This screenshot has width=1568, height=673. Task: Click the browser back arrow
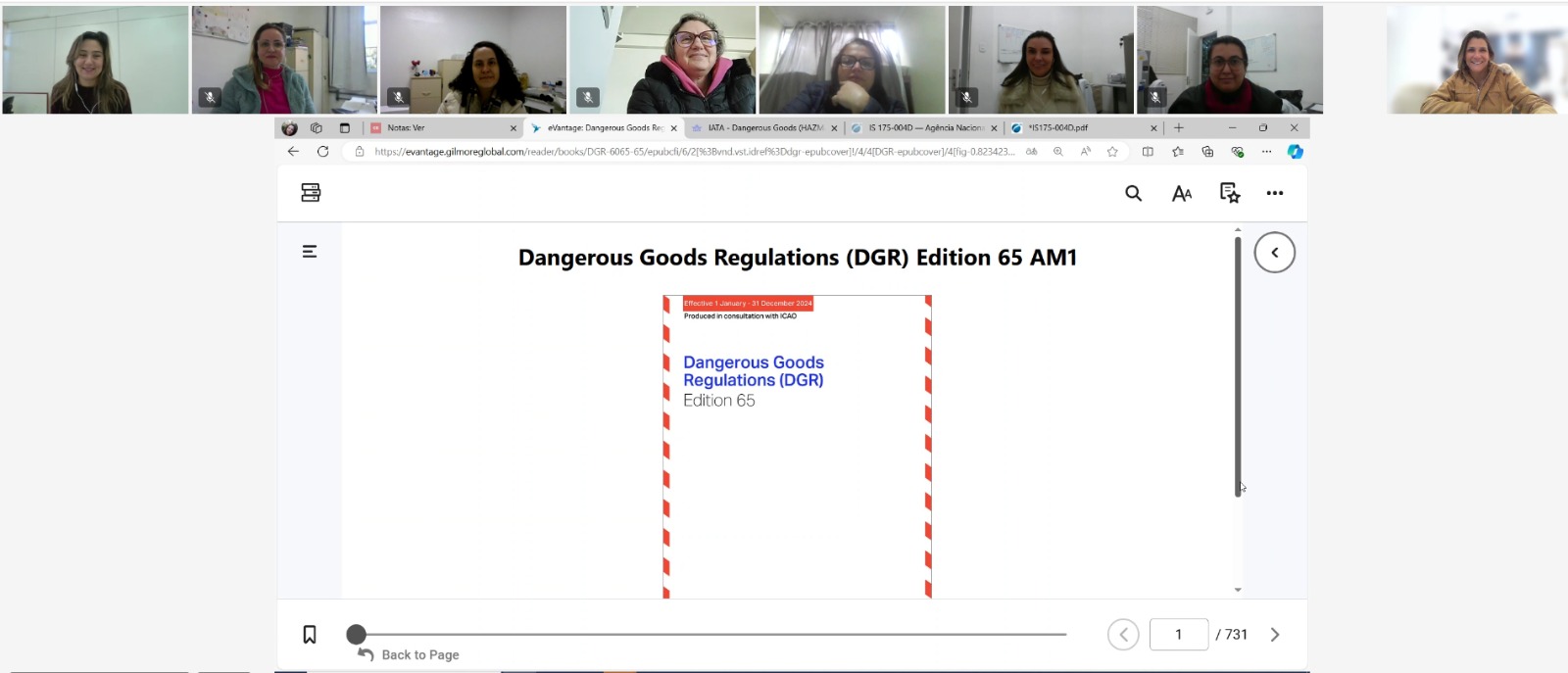293,152
